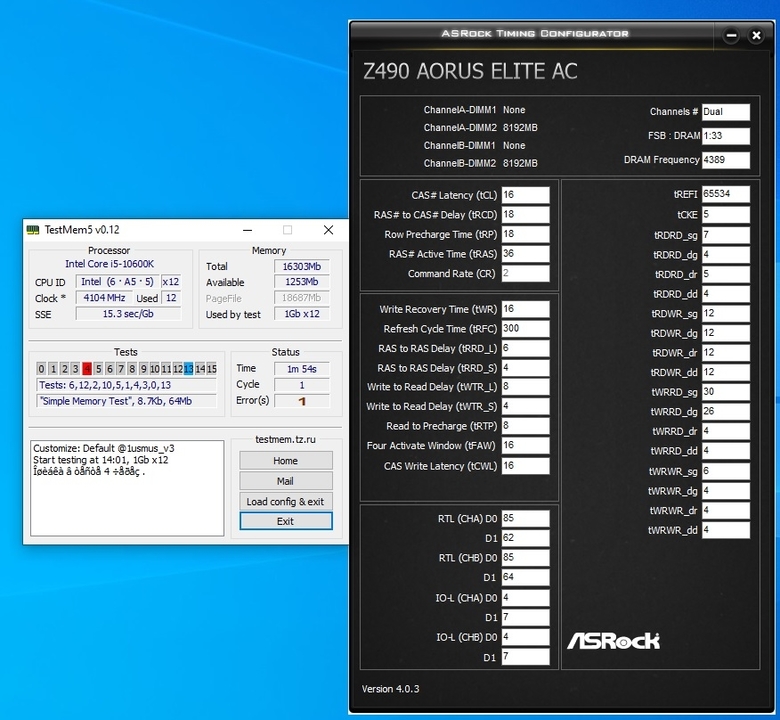The height and width of the screenshot is (720, 780).
Task: Click the Channels # field showing Dual
Action: (x=726, y=112)
